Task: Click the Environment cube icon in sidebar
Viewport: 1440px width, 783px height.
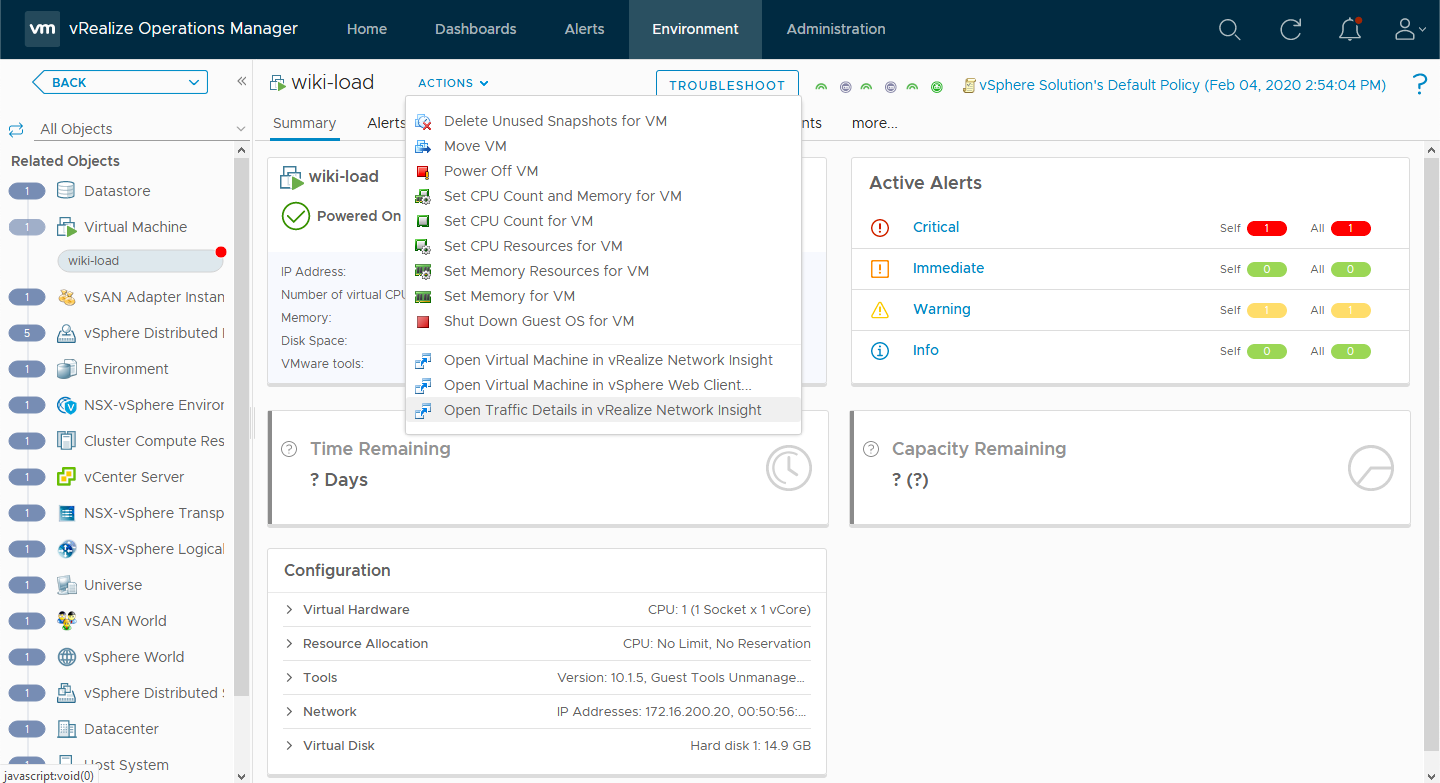Action: [x=66, y=369]
